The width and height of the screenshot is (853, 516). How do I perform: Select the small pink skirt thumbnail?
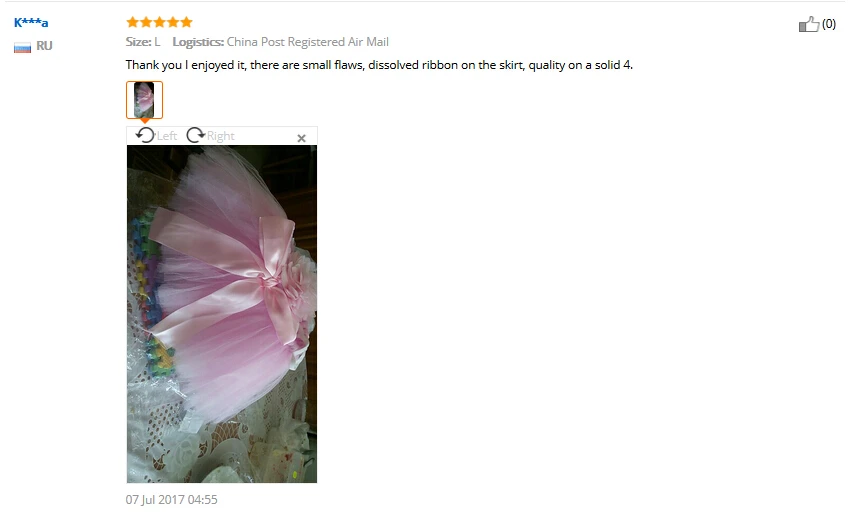pyautogui.click(x=144, y=100)
